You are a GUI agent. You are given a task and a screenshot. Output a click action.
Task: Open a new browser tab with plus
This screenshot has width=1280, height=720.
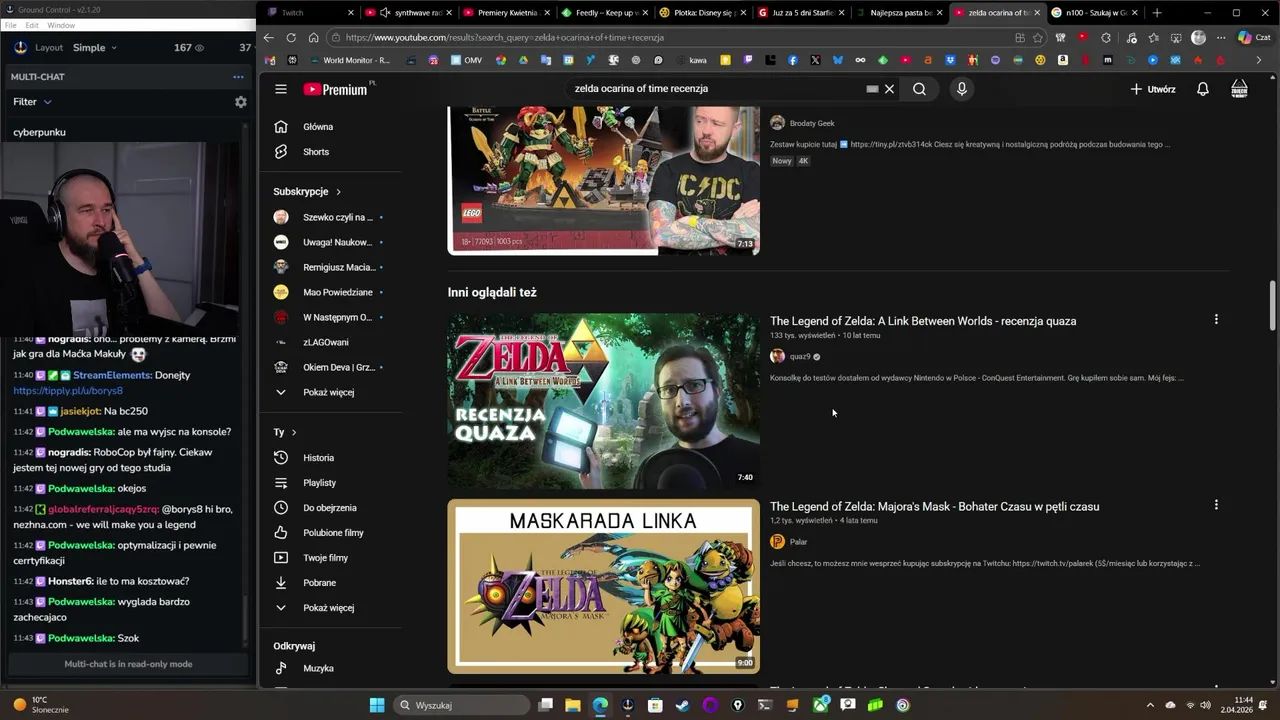point(1157,12)
